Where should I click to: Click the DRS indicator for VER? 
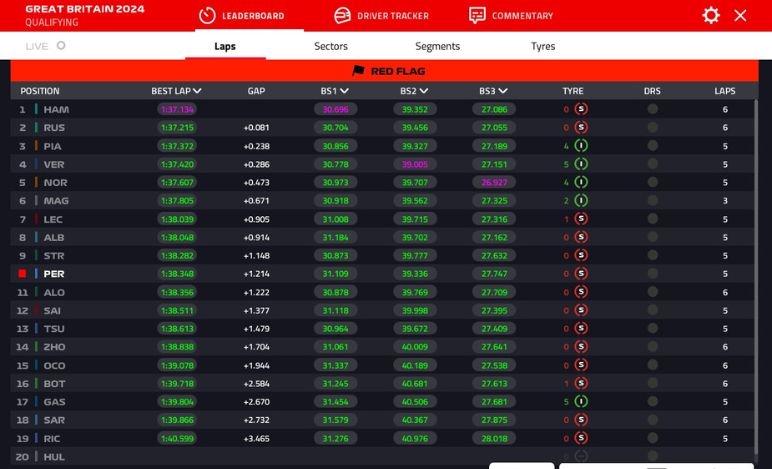[x=652, y=164]
